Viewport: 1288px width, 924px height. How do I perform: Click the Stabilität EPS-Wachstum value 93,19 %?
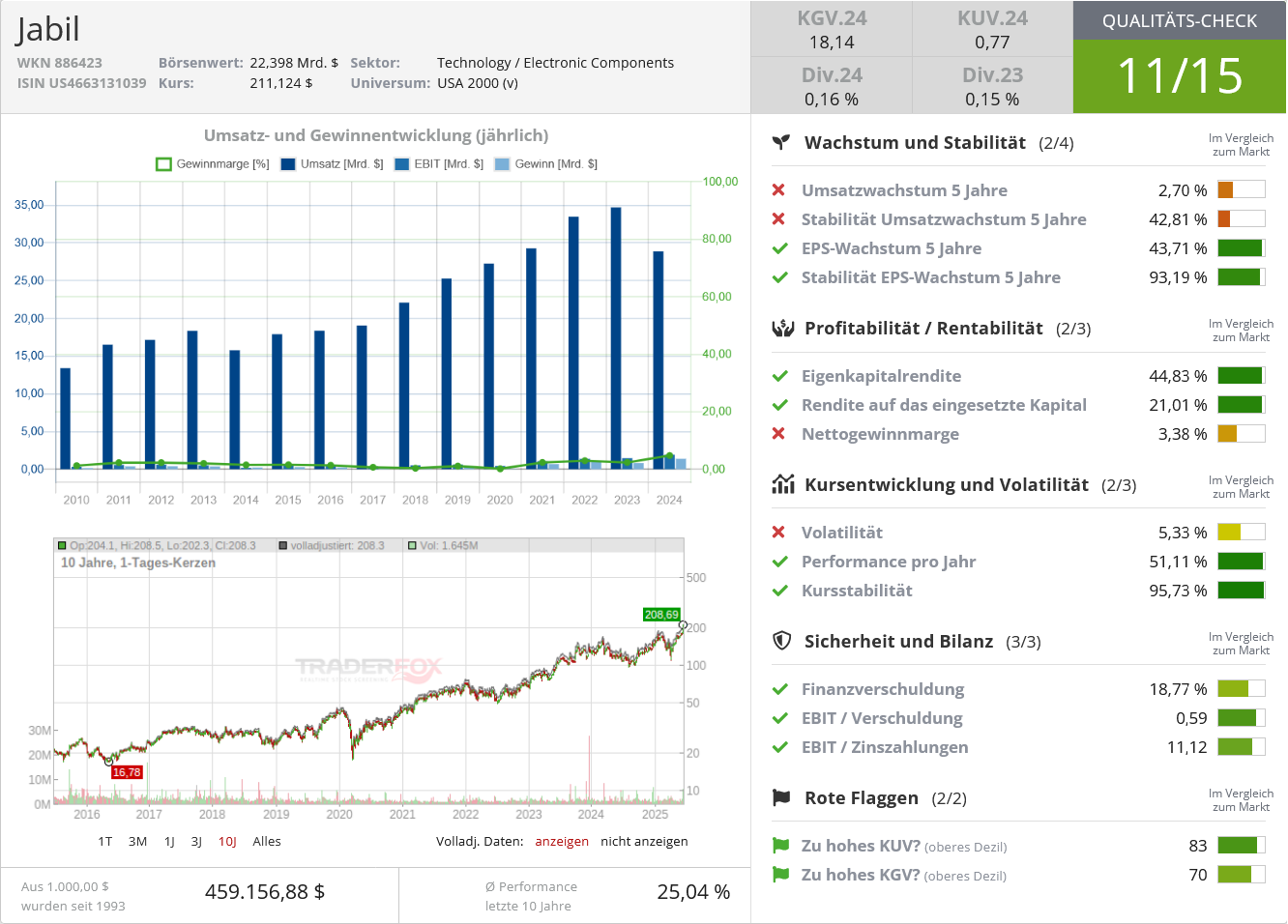tap(1178, 277)
